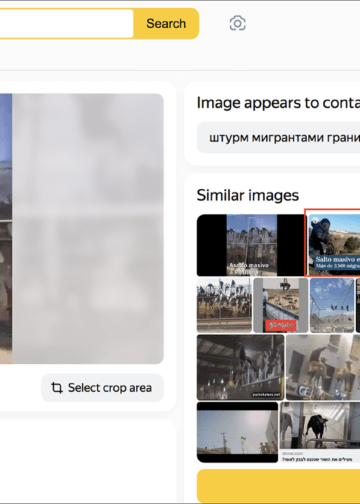The height and width of the screenshot is (504, 360).
Task: Open the camera search-by-image icon
Action: coord(237,23)
